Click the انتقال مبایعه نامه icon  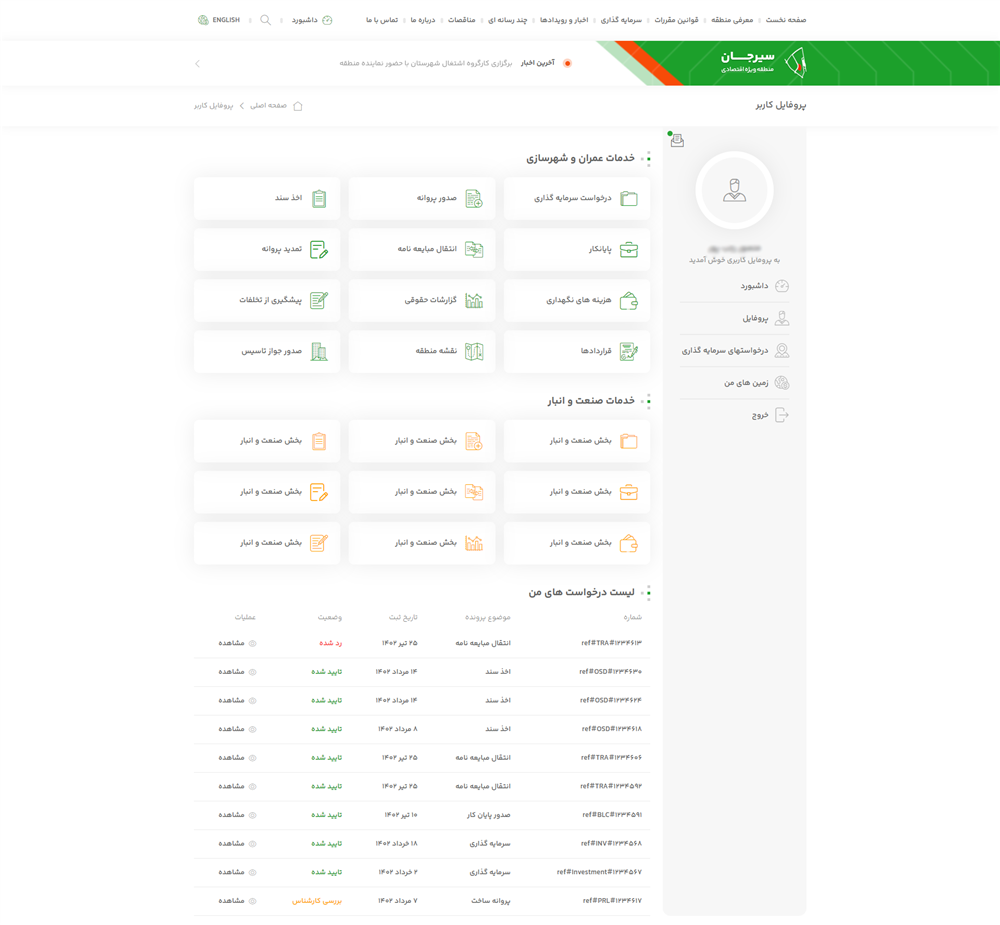coord(474,249)
